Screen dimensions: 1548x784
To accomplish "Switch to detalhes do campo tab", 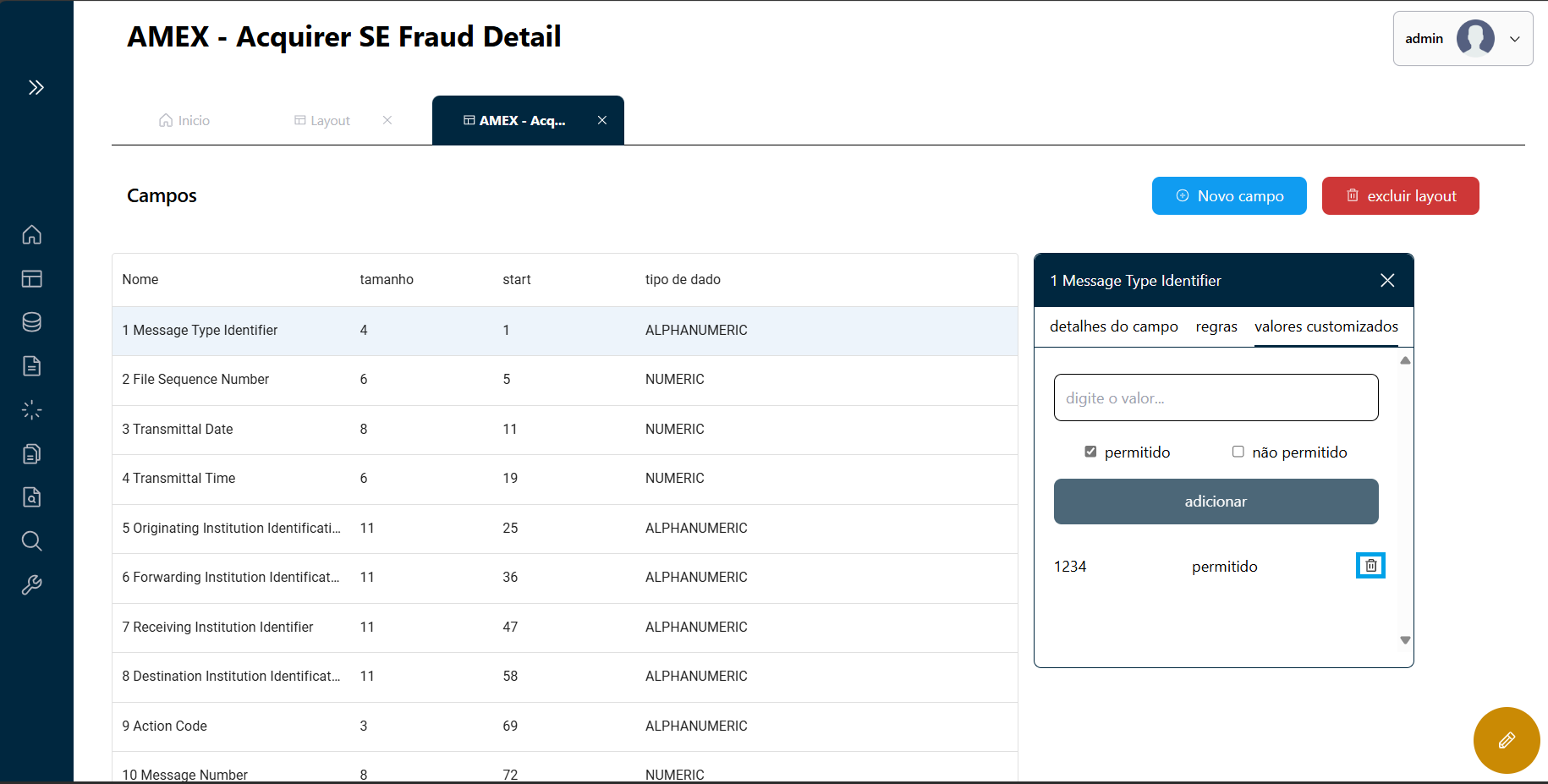I will click(x=1113, y=326).
